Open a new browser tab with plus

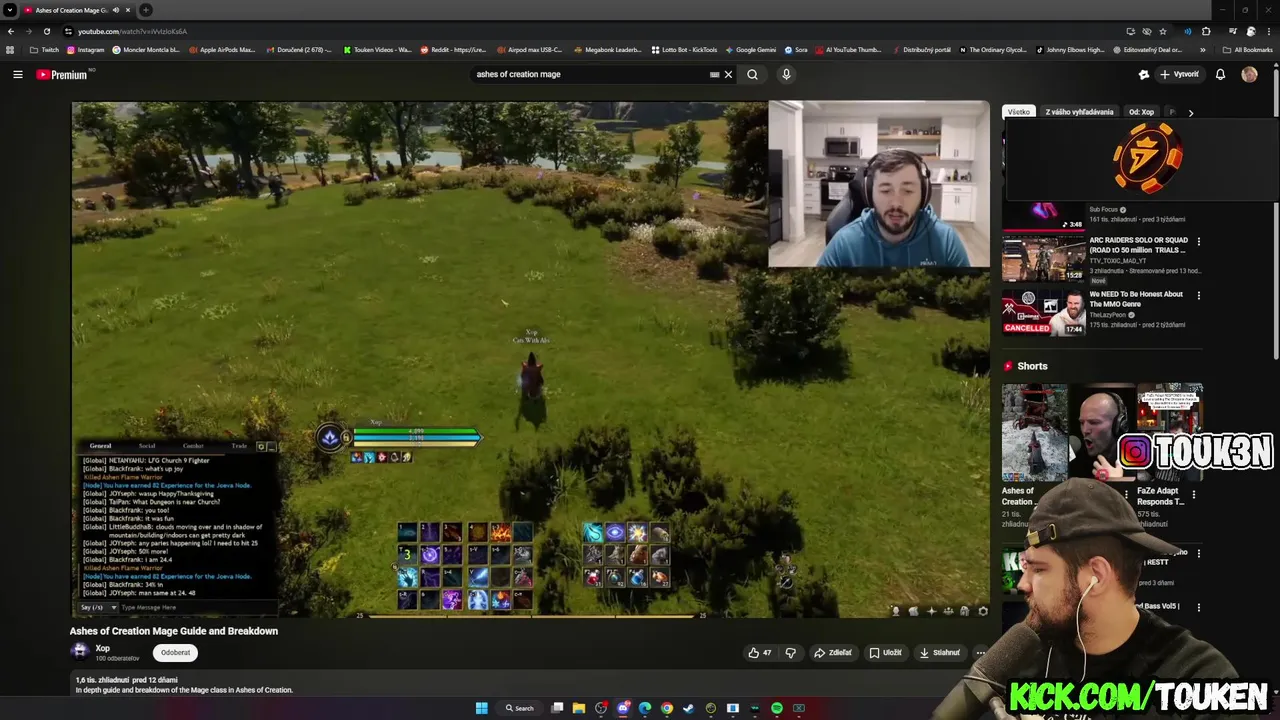tap(145, 10)
